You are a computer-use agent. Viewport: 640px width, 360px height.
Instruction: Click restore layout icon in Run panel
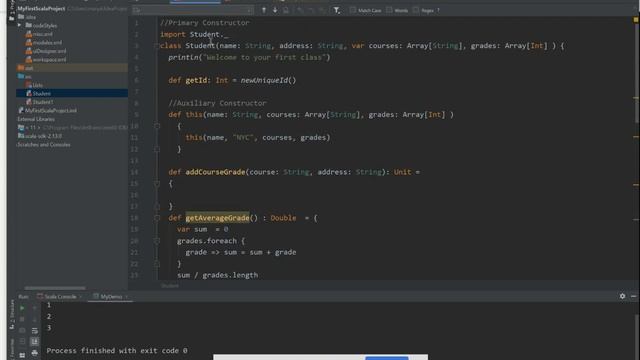pyautogui.click(x=22, y=355)
